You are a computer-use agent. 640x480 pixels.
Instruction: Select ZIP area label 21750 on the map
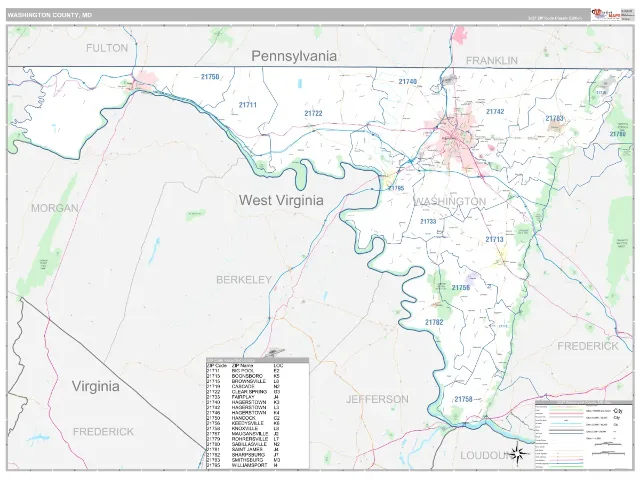(210, 77)
